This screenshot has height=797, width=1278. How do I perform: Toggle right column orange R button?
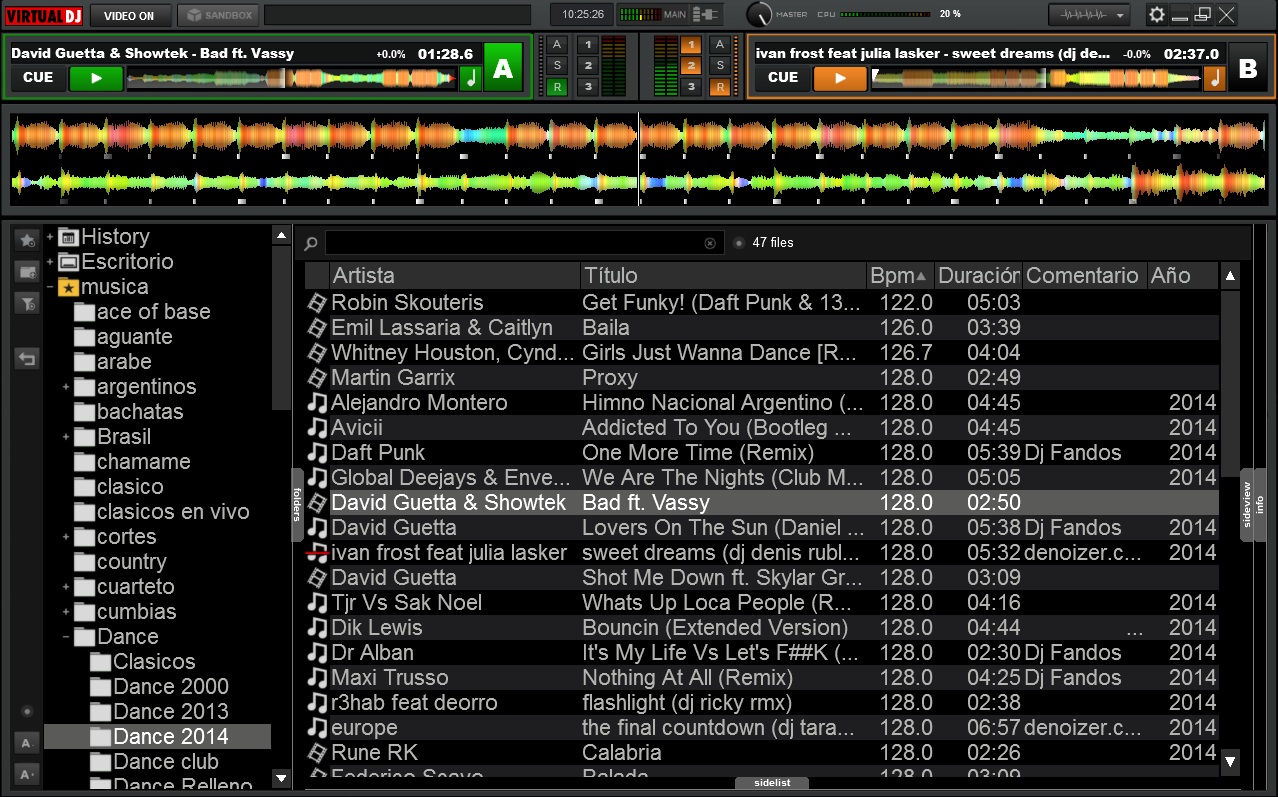click(x=719, y=87)
